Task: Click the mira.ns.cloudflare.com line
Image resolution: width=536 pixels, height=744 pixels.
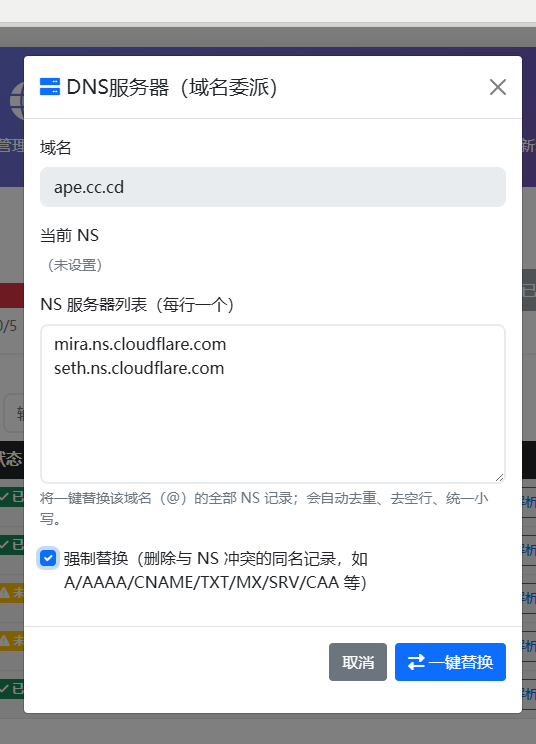Action: (140, 344)
